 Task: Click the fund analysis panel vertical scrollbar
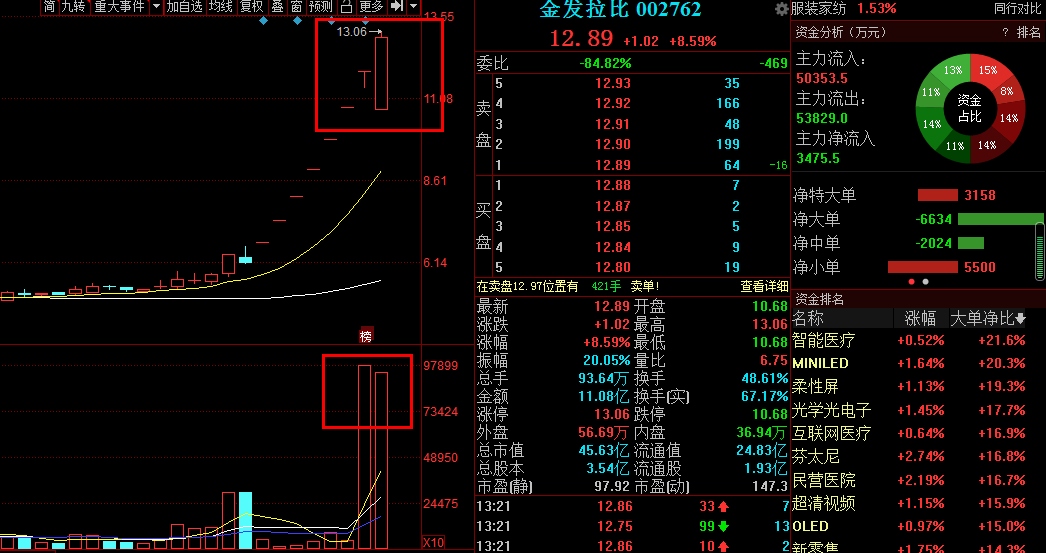click(1039, 251)
